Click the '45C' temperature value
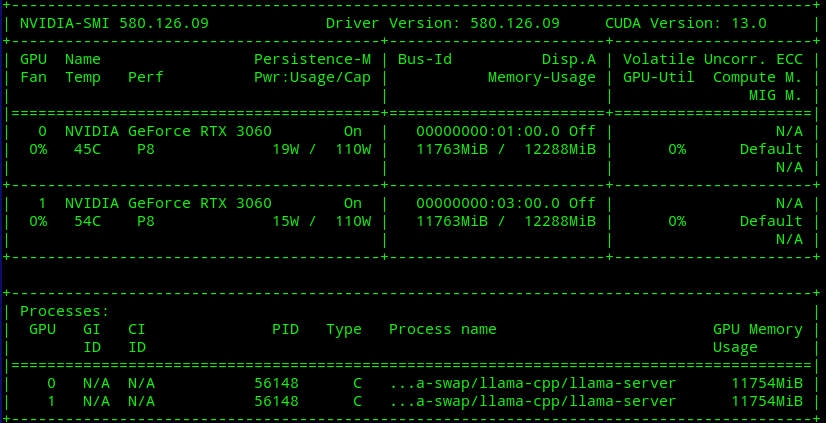 [87, 150]
